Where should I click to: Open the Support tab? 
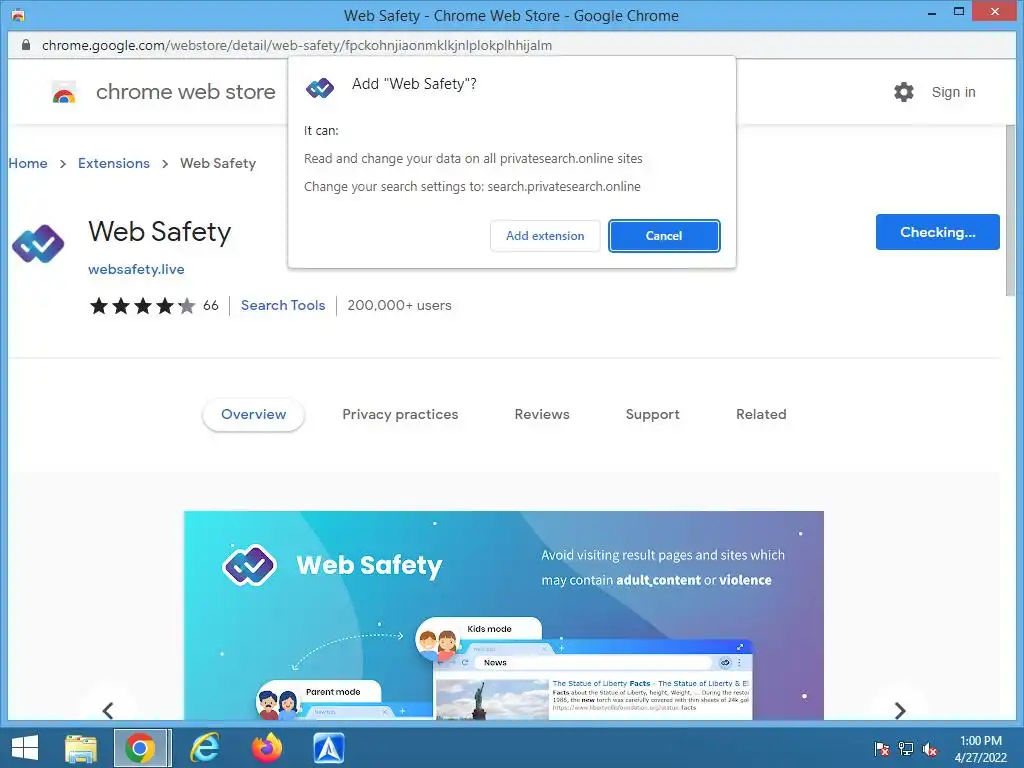652,414
